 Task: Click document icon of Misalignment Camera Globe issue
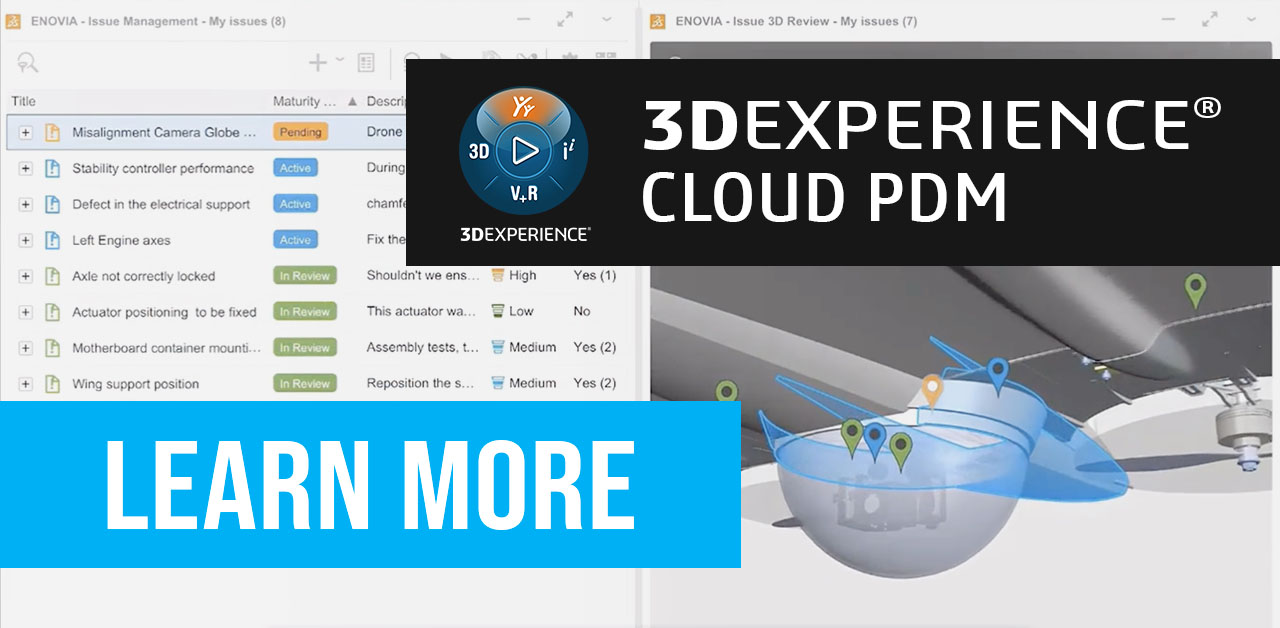coord(53,132)
